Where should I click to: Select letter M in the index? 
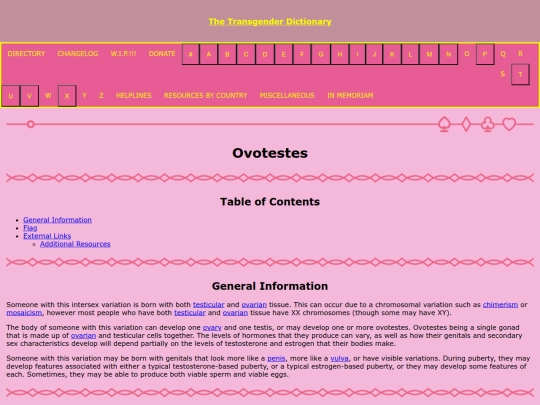click(x=429, y=54)
